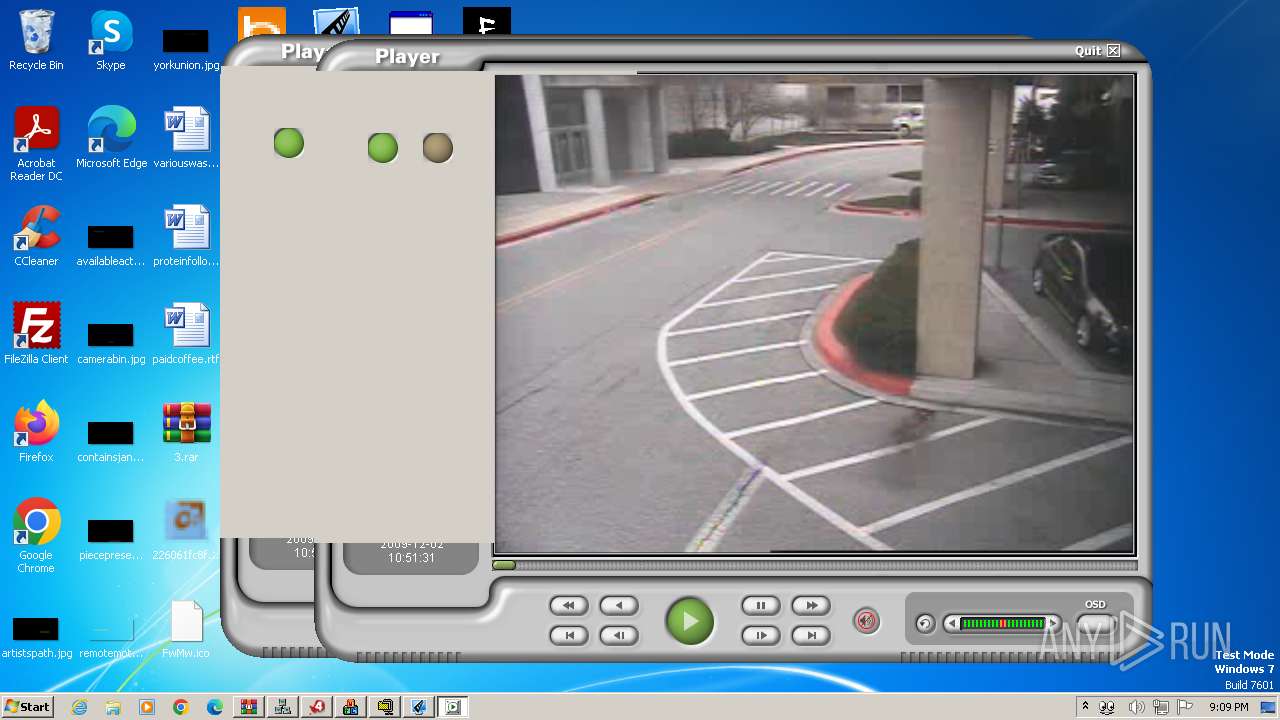Click the fast rewind button
The height and width of the screenshot is (720, 1280).
pyautogui.click(x=568, y=605)
